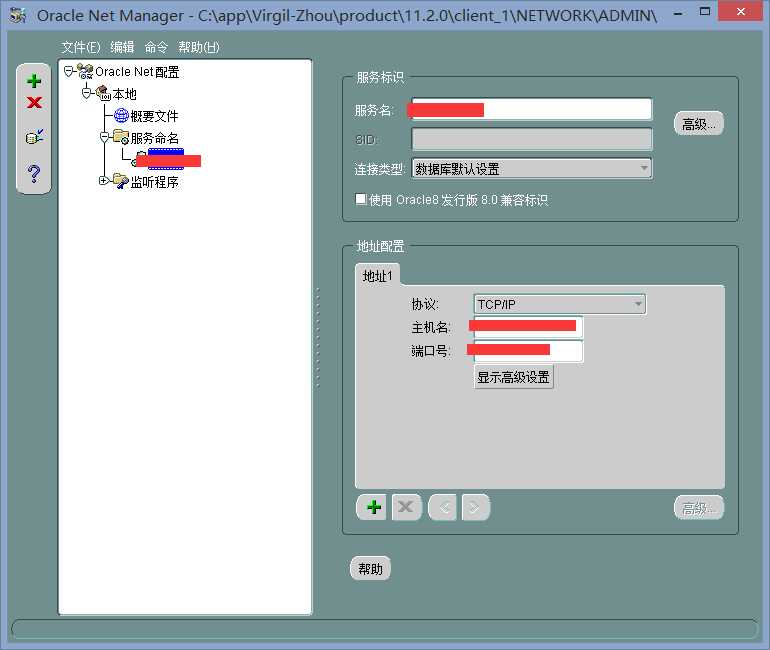
Task: Select the 概要文件 tree label
Action: tap(154, 116)
